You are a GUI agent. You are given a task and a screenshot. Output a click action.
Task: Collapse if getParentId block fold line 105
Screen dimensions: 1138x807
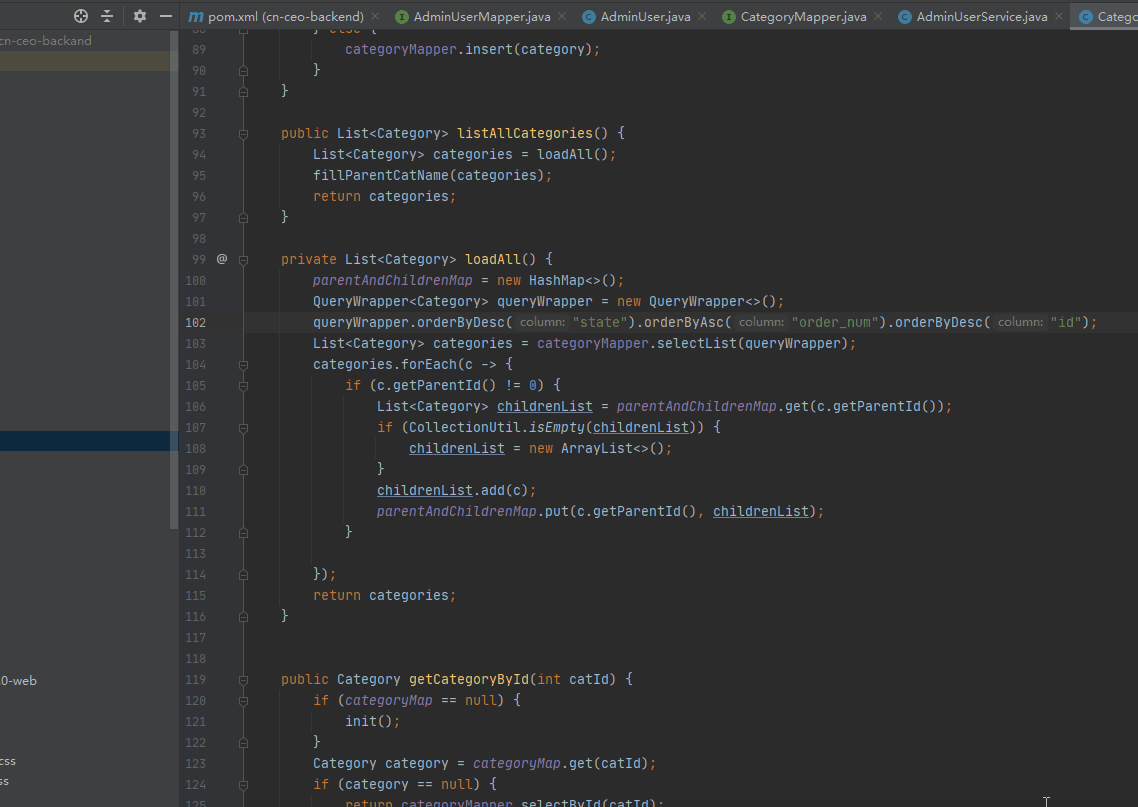(243, 386)
